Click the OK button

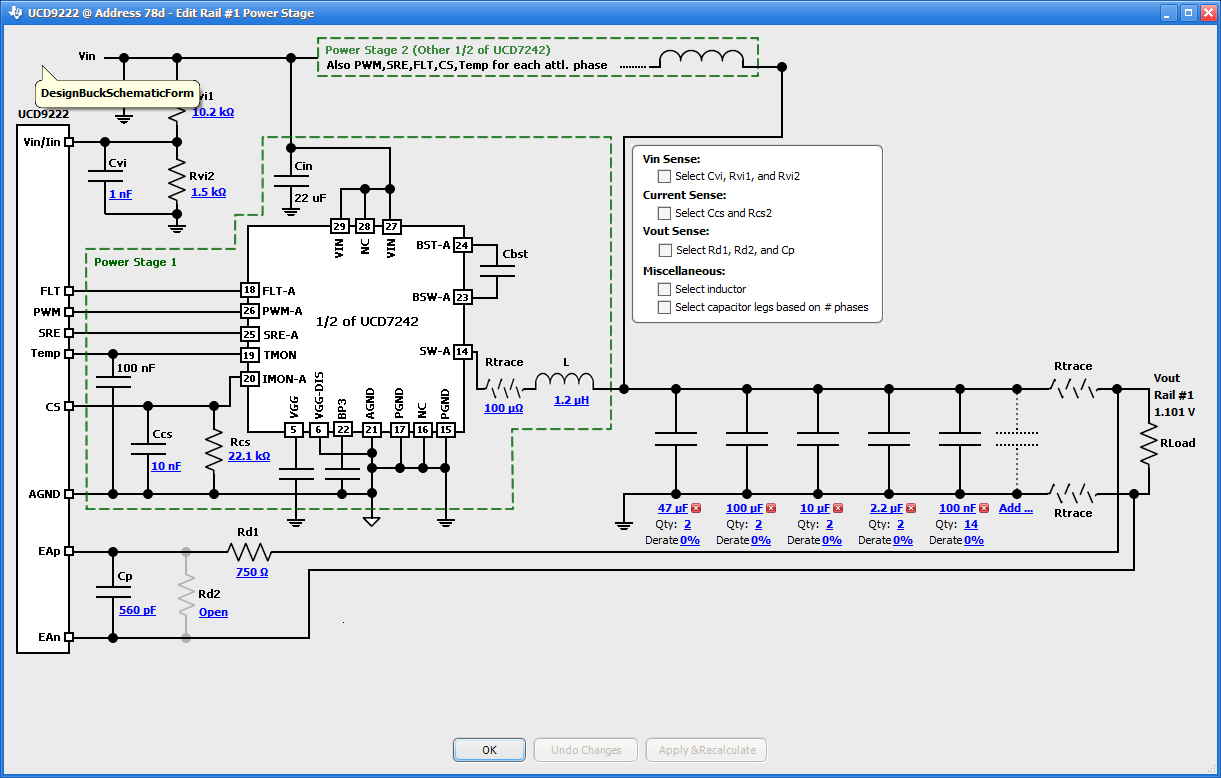point(489,750)
